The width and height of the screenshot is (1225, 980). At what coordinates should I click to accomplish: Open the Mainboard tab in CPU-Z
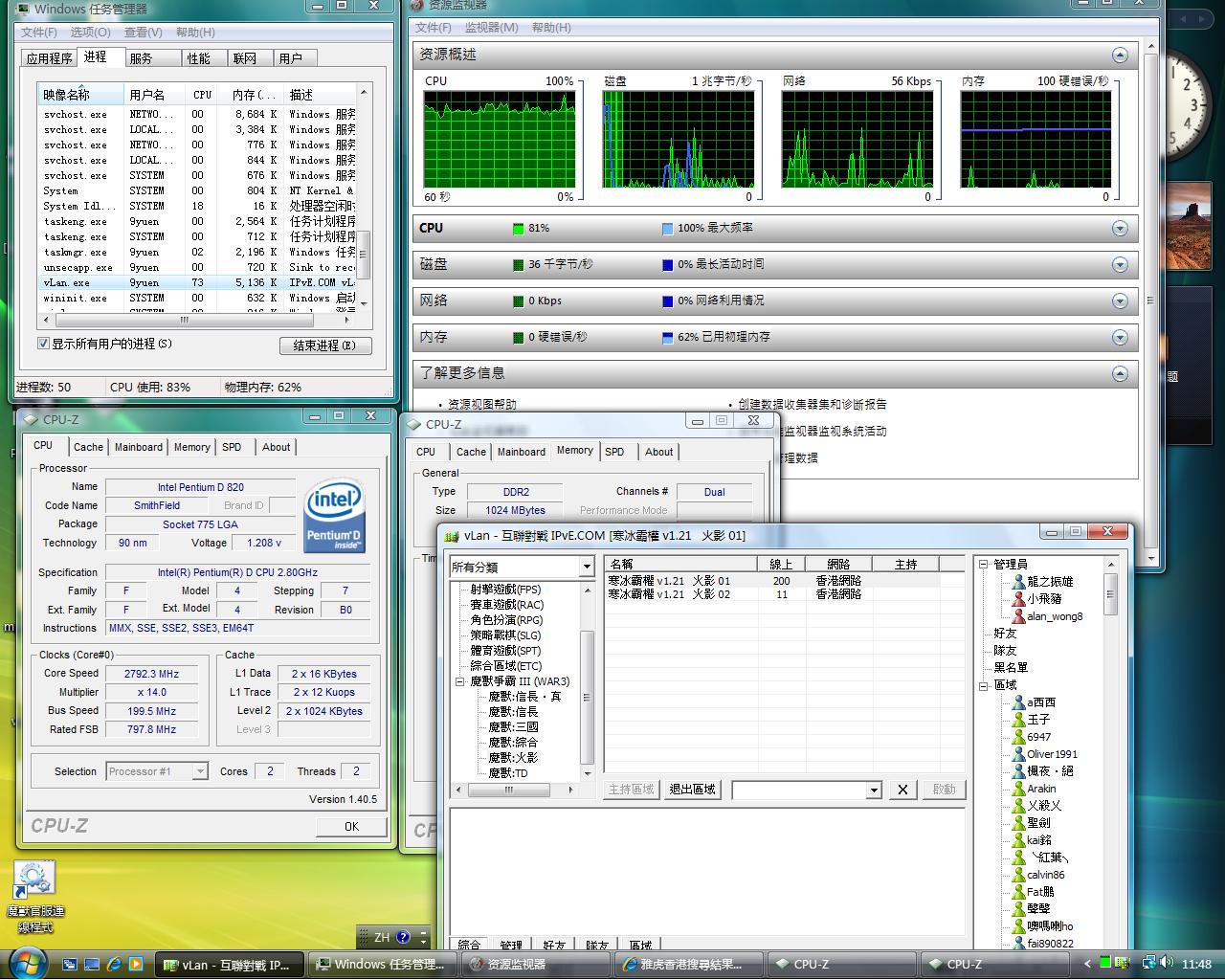139,447
